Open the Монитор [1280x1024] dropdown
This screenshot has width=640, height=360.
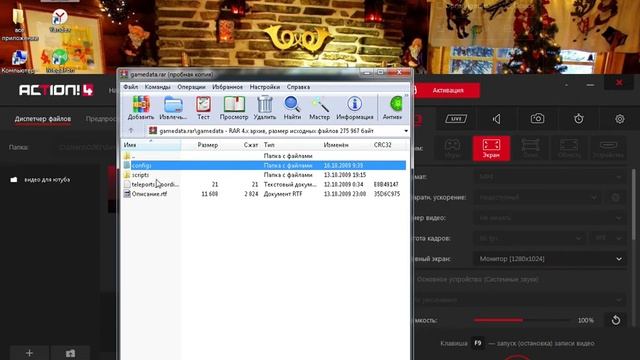550,259
